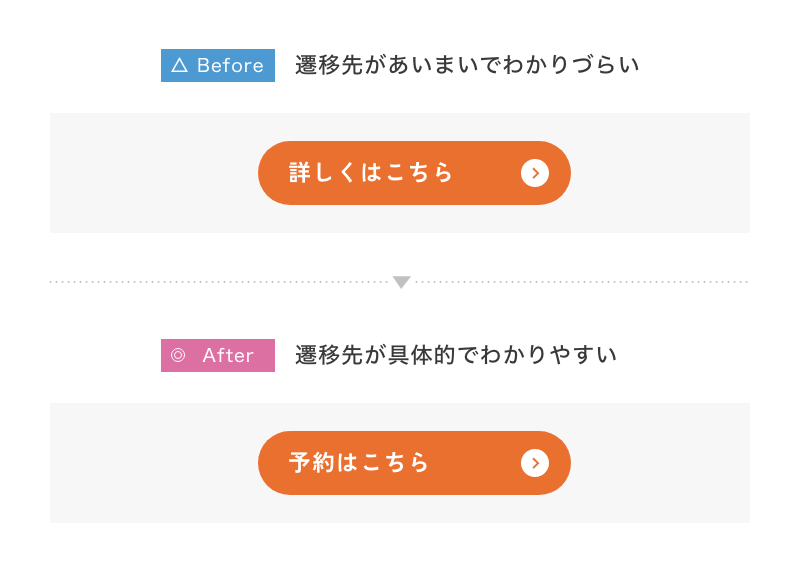Viewport: 800px width, 571px height.
Task: Click the double-circle icon in the After badge
Action: (178, 355)
